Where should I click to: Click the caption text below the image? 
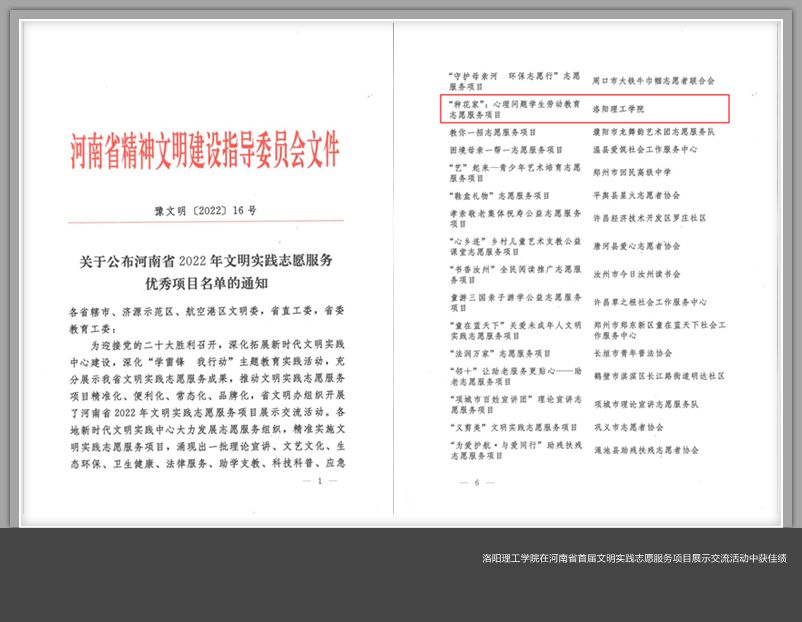click(x=634, y=557)
